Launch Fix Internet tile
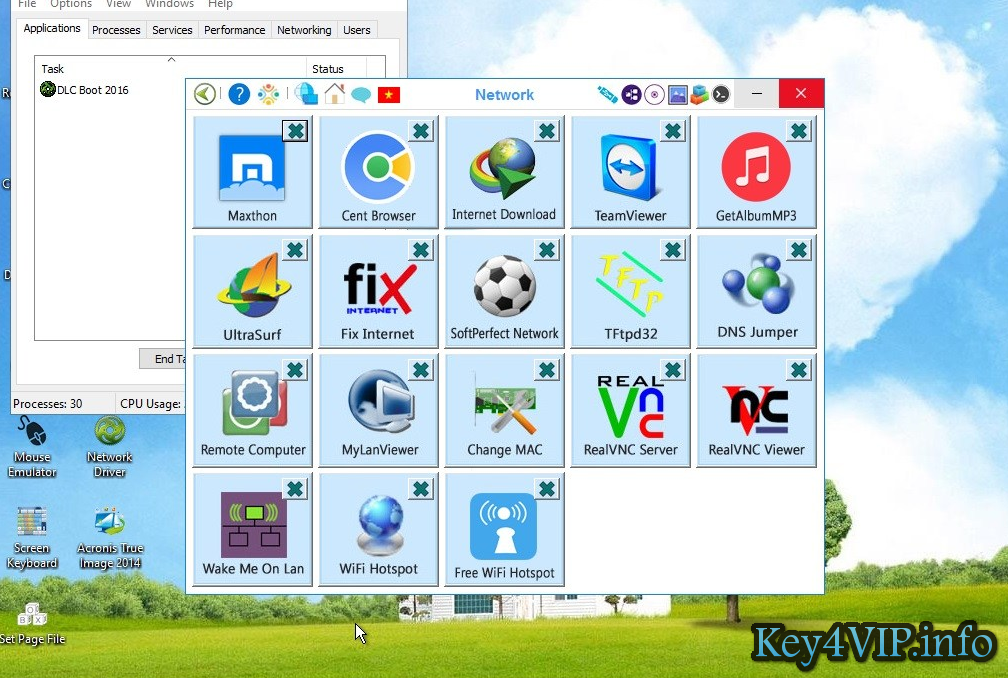This screenshot has height=678, width=1008. pyautogui.click(x=378, y=291)
